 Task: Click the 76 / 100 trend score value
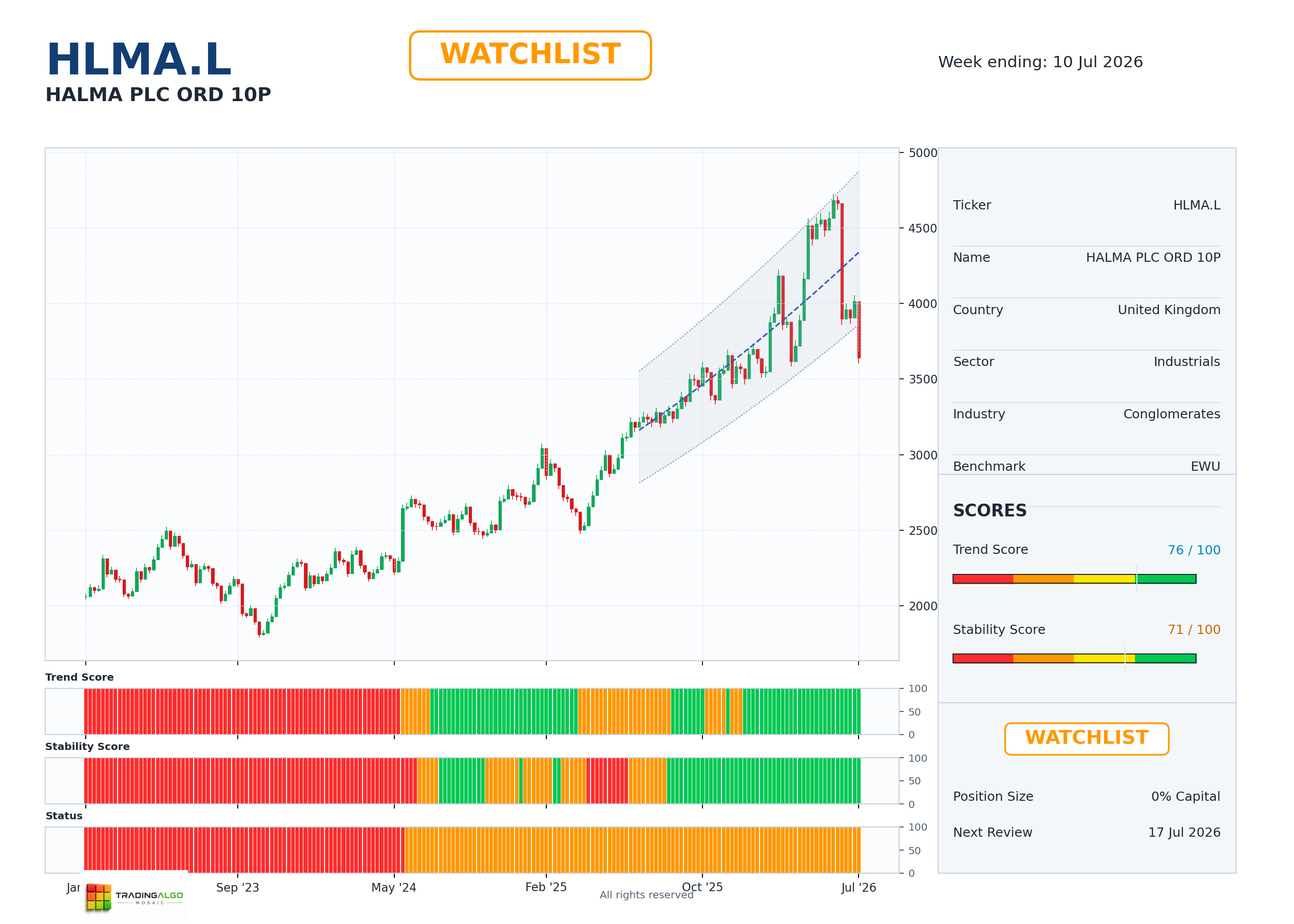(1194, 550)
